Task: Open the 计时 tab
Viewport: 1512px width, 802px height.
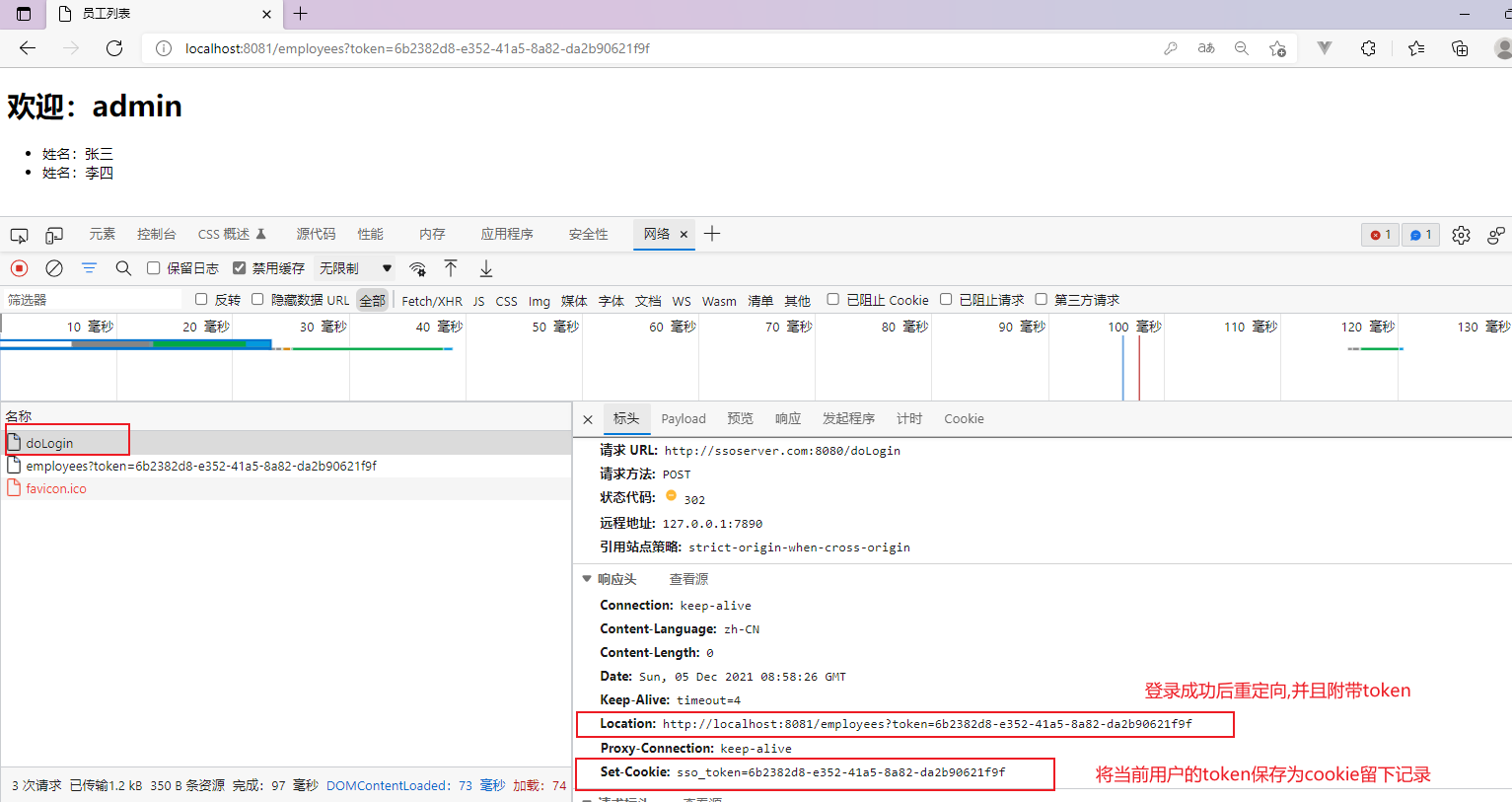Action: pyautogui.click(x=909, y=419)
